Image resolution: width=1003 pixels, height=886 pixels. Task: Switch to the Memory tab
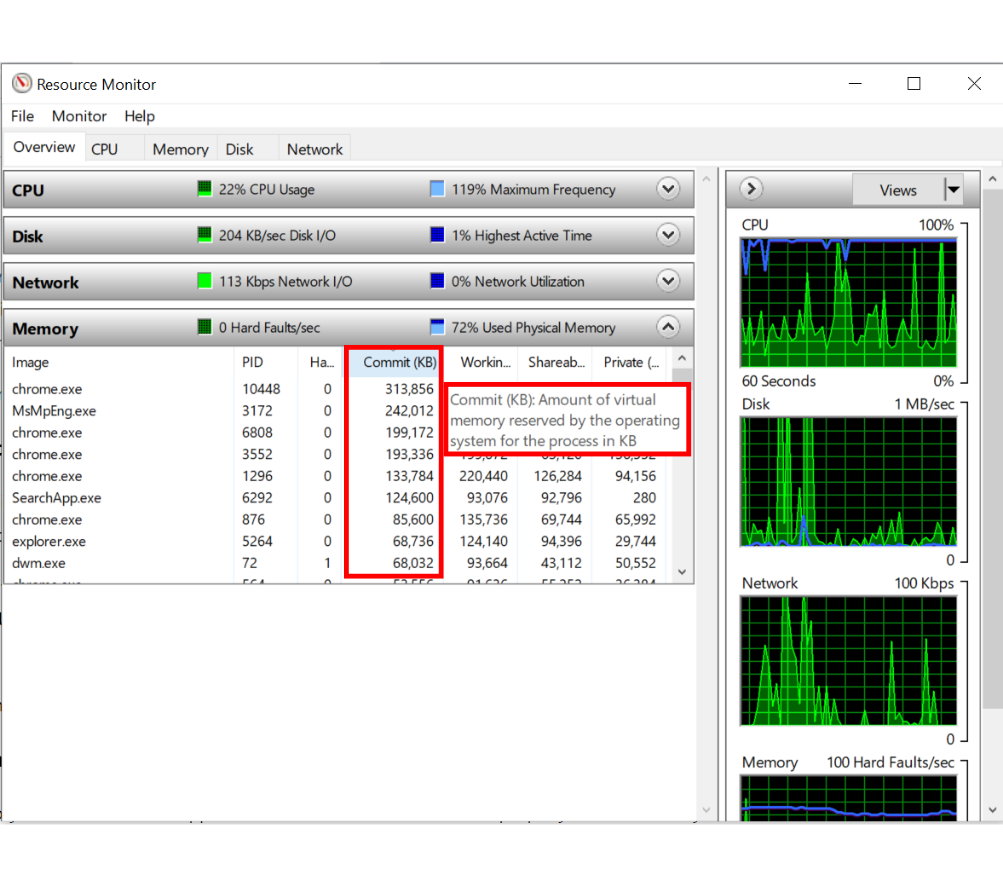click(180, 149)
